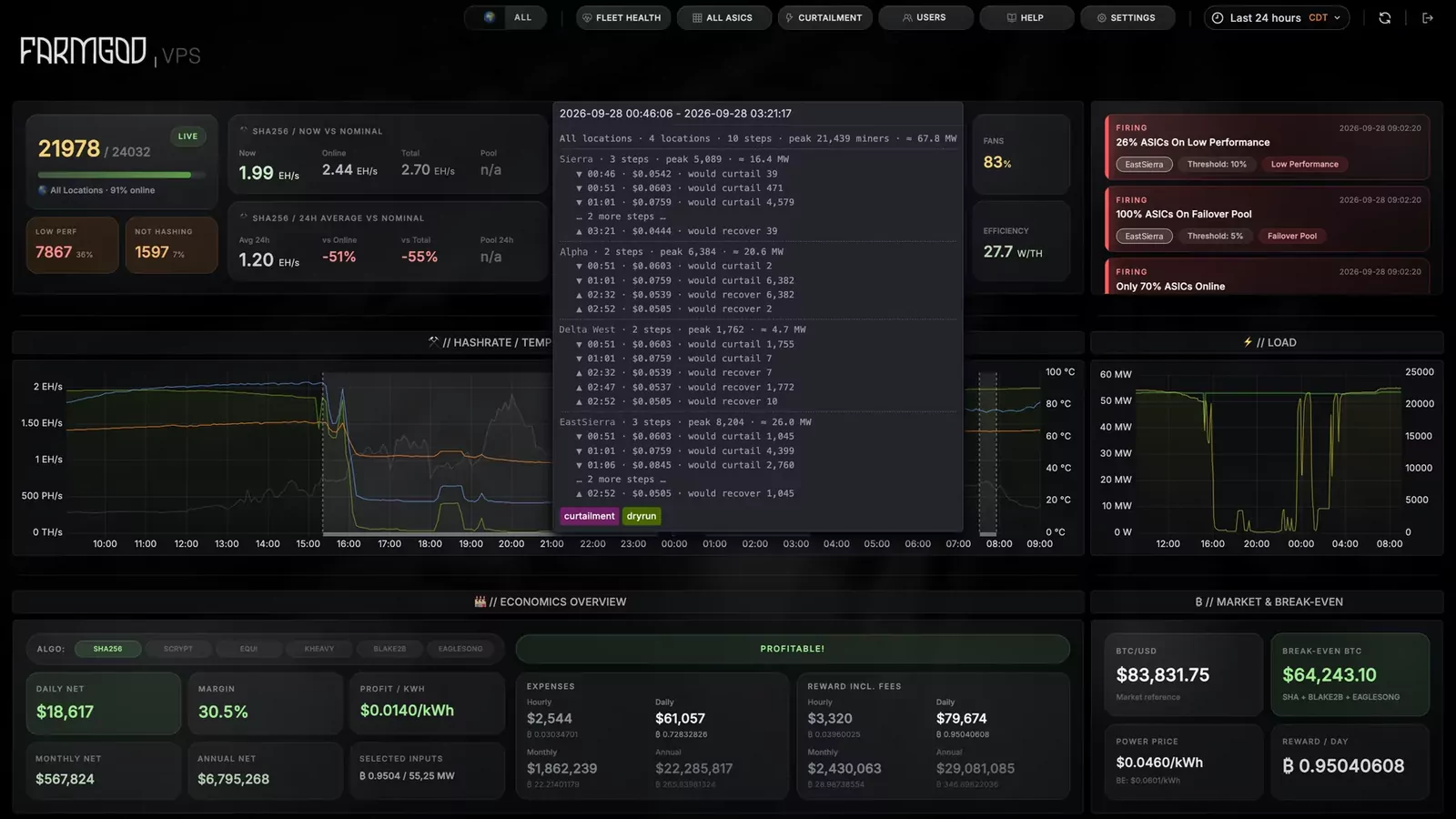Open the 100% ASICs On Failover Pool alert

[x=1267, y=219]
